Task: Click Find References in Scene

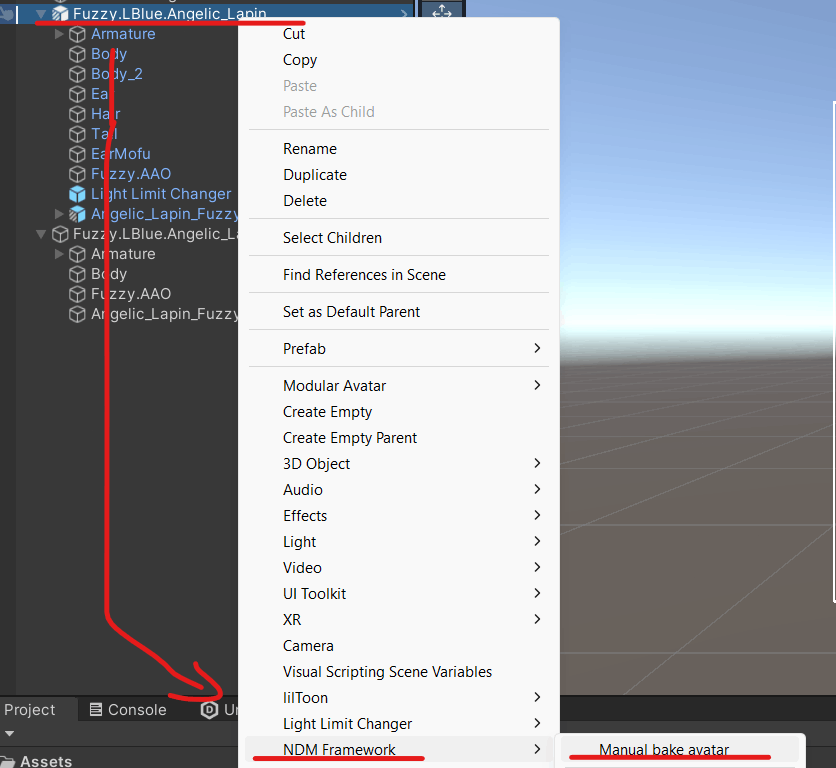Action: (399, 275)
